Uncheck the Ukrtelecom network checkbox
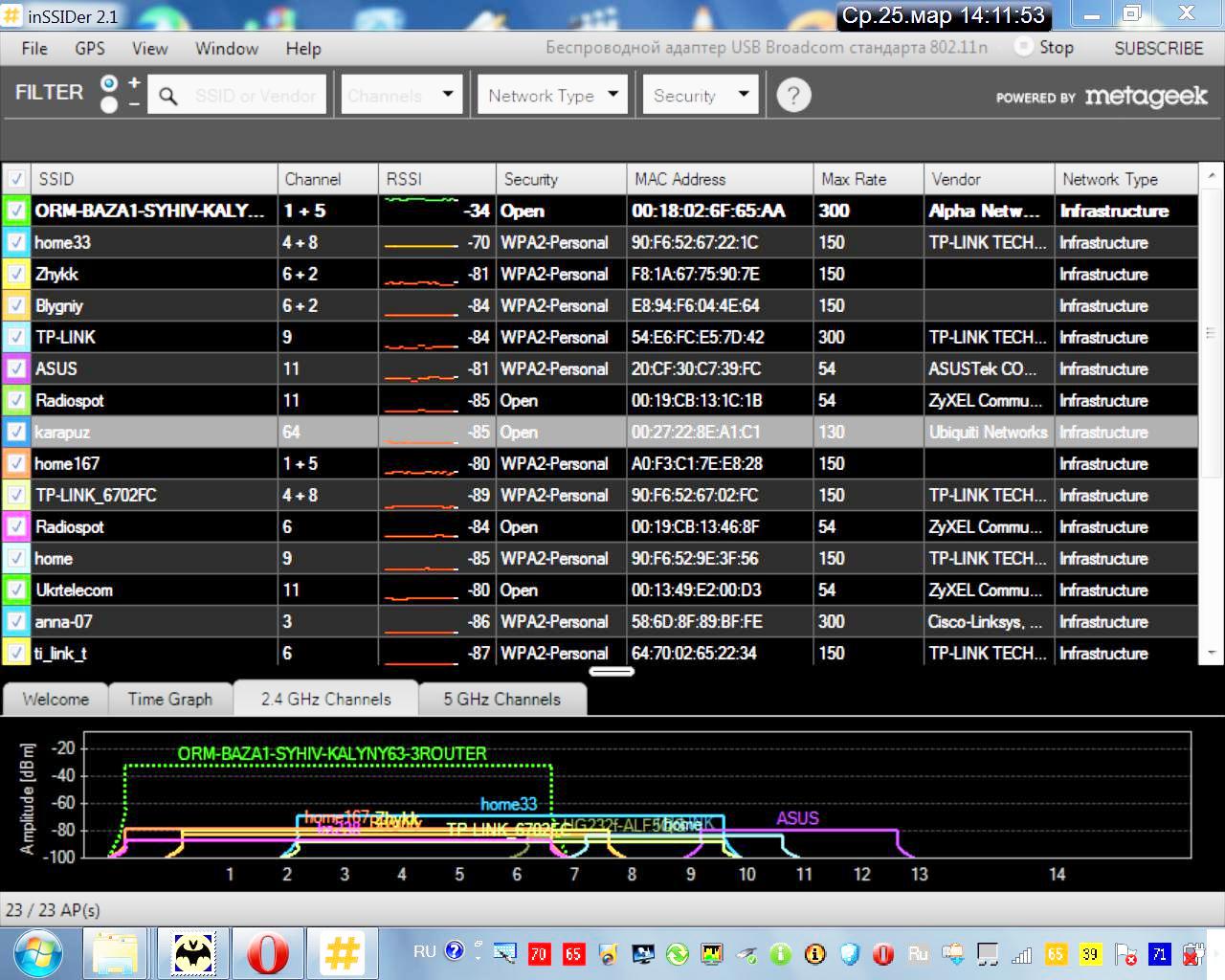Viewport: 1225px width, 980px height. 16,590
